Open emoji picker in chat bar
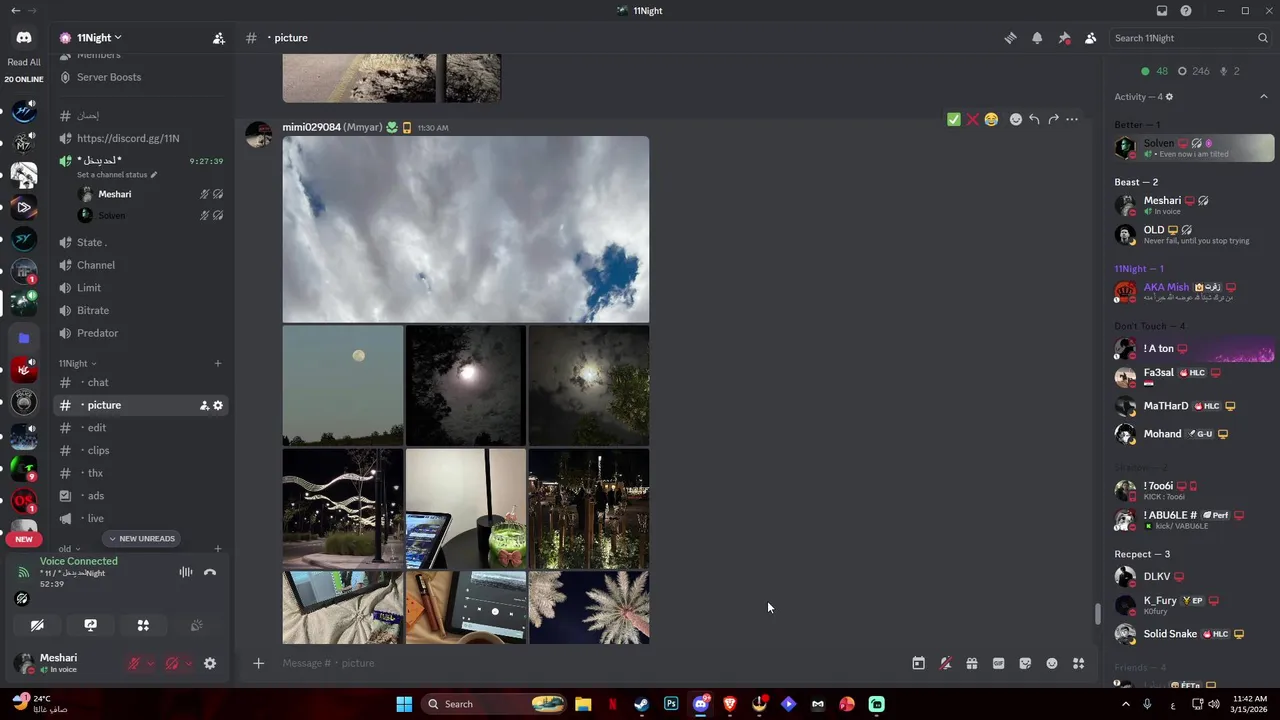This screenshot has width=1280, height=720. 1052,663
